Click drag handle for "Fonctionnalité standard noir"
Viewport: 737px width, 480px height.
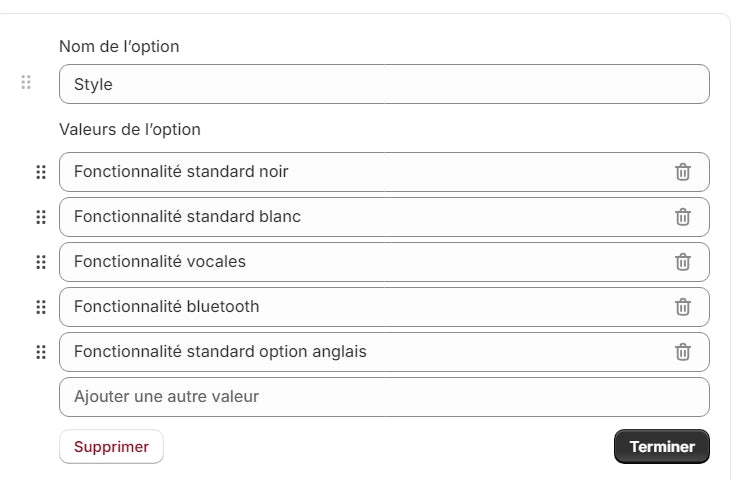[41, 172]
